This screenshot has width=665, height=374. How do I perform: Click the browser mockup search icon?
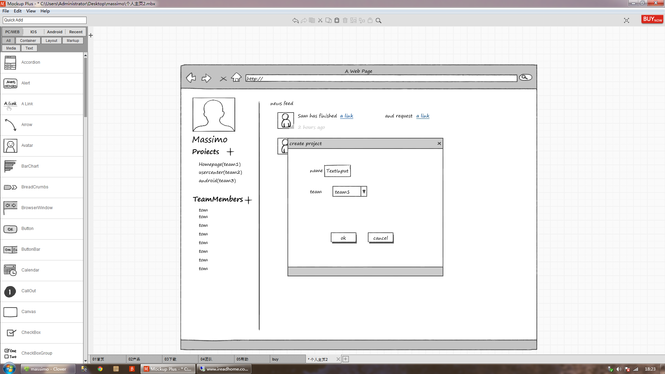click(x=525, y=78)
